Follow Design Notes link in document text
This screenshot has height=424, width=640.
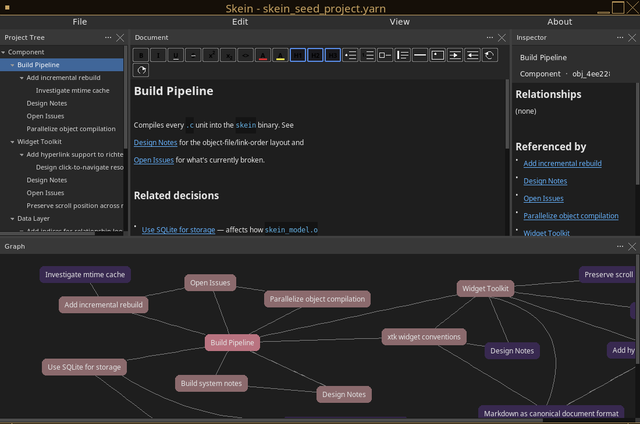156,142
